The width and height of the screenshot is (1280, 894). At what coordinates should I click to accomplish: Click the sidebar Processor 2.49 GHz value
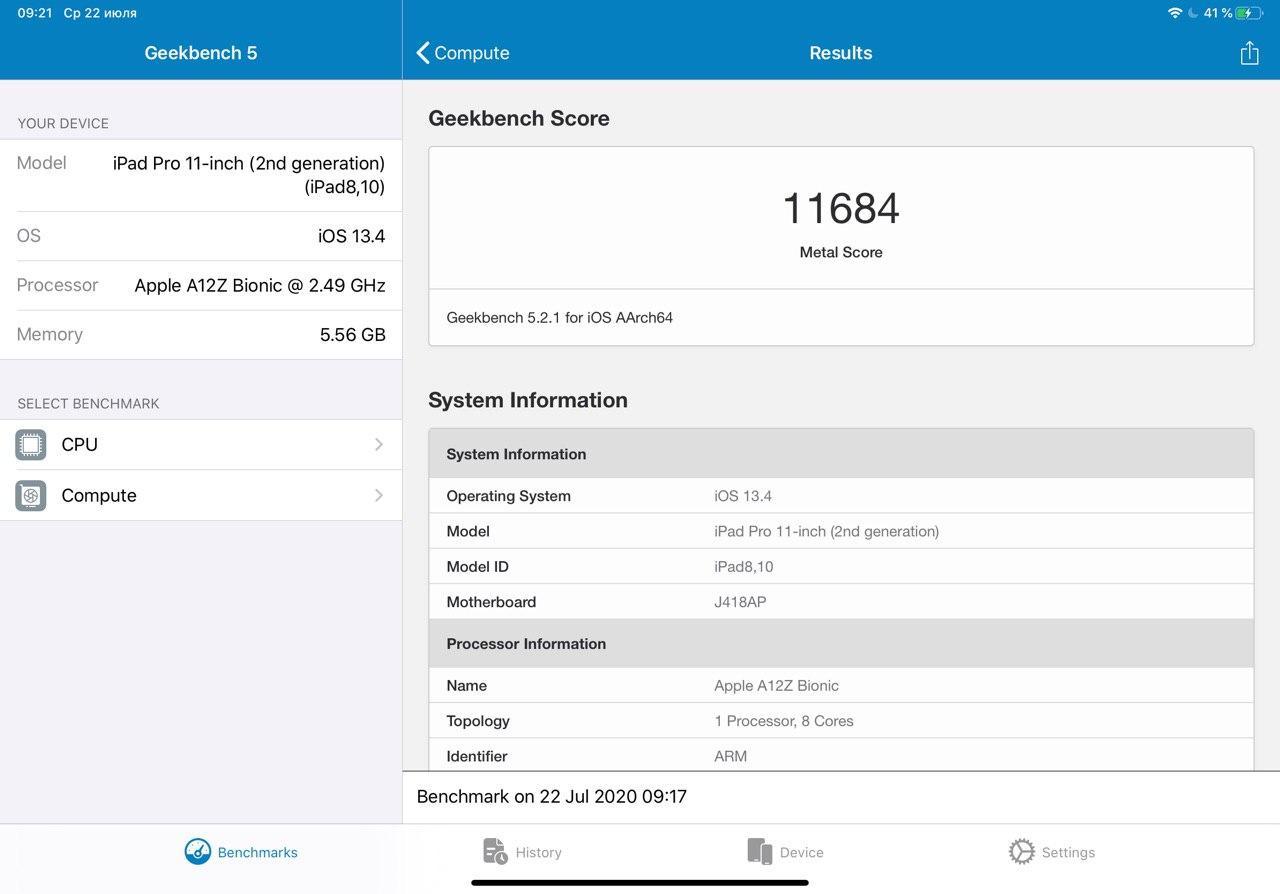tap(260, 285)
